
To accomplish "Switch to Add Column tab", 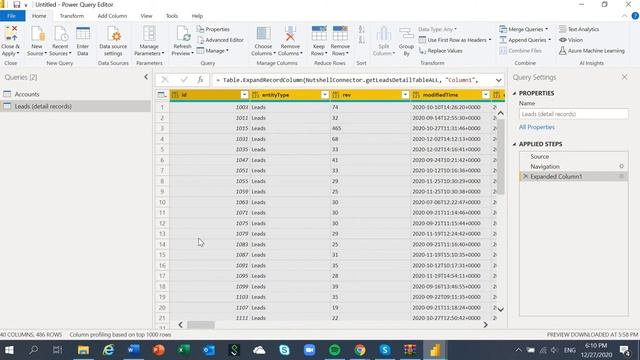I will [112, 16].
